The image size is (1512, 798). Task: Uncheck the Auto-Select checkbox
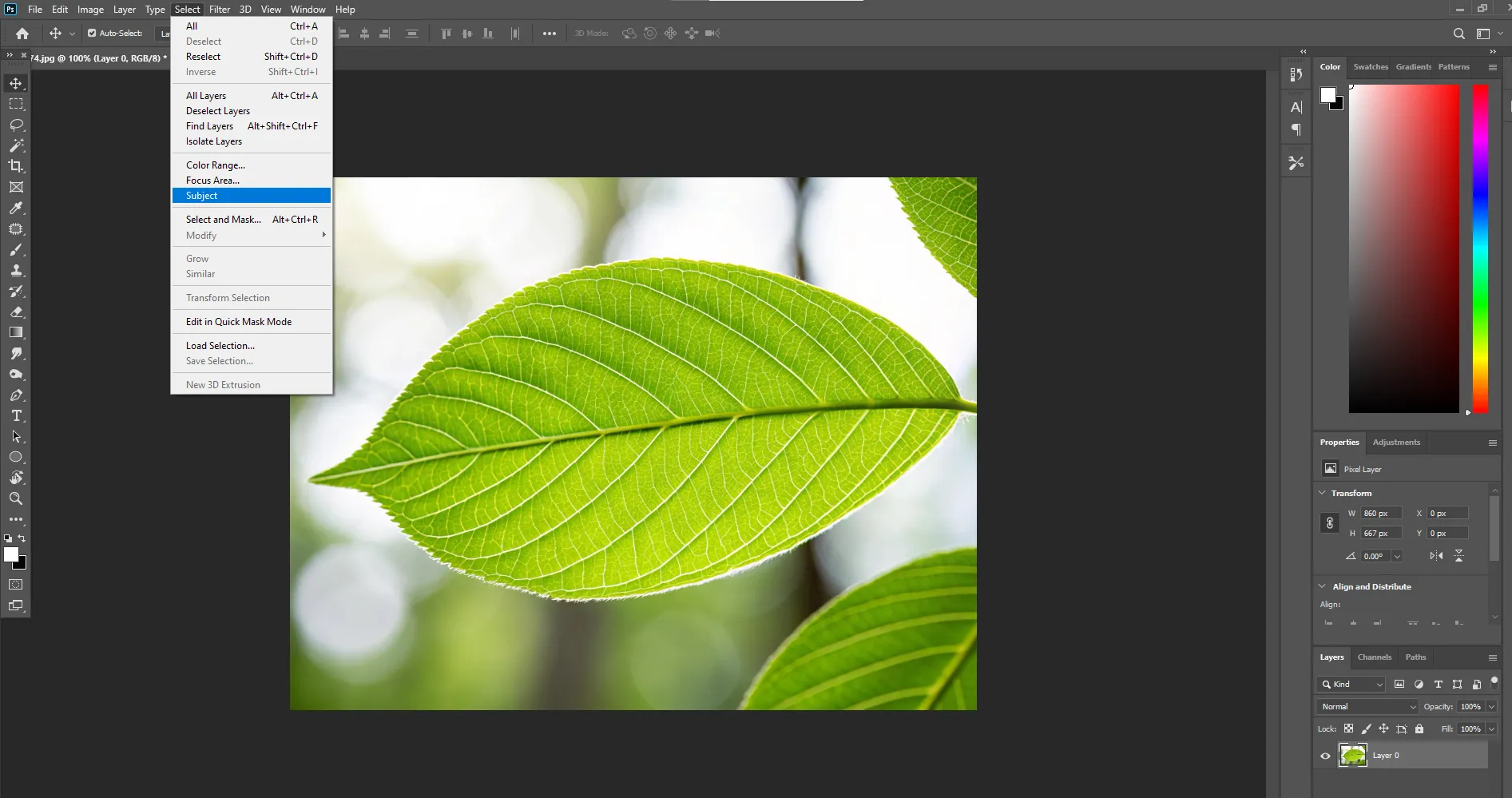pyautogui.click(x=92, y=34)
